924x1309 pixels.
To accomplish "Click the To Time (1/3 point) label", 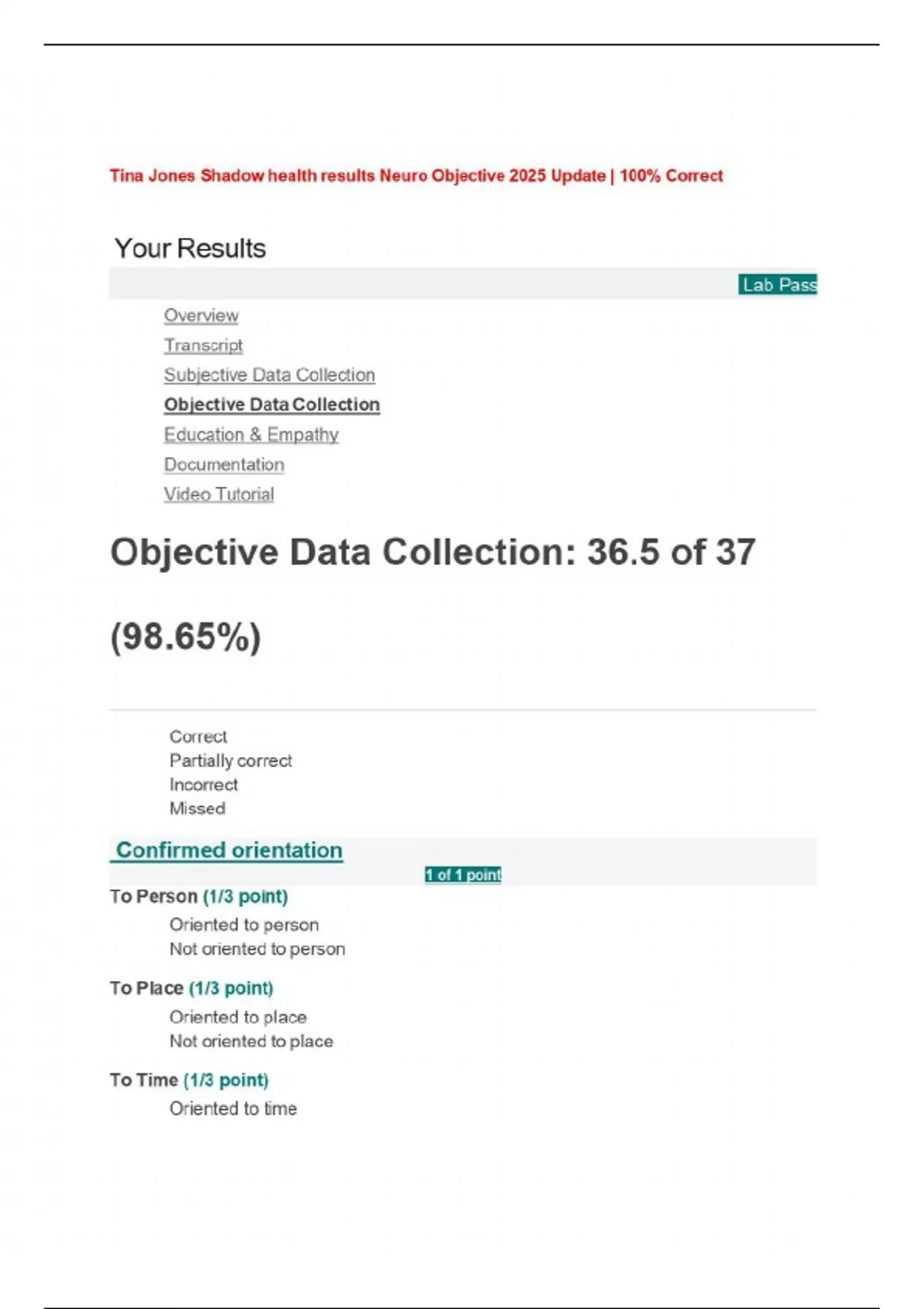I will pyautogui.click(x=189, y=1080).
